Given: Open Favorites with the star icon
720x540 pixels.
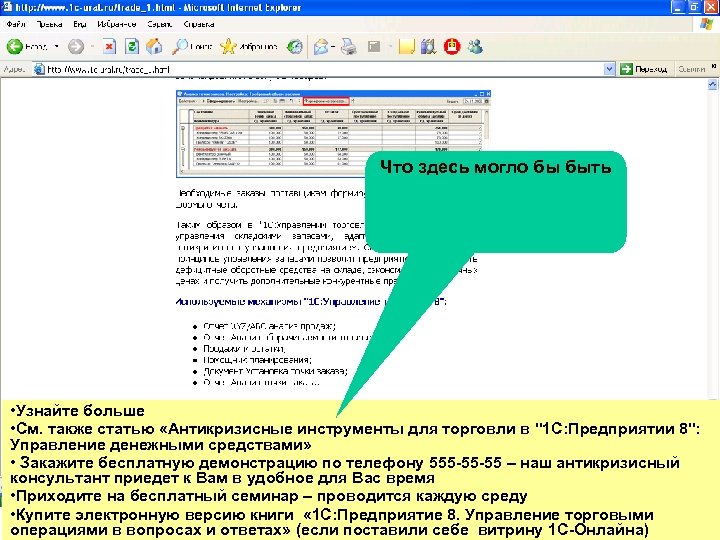Looking at the screenshot, I should (x=249, y=46).
